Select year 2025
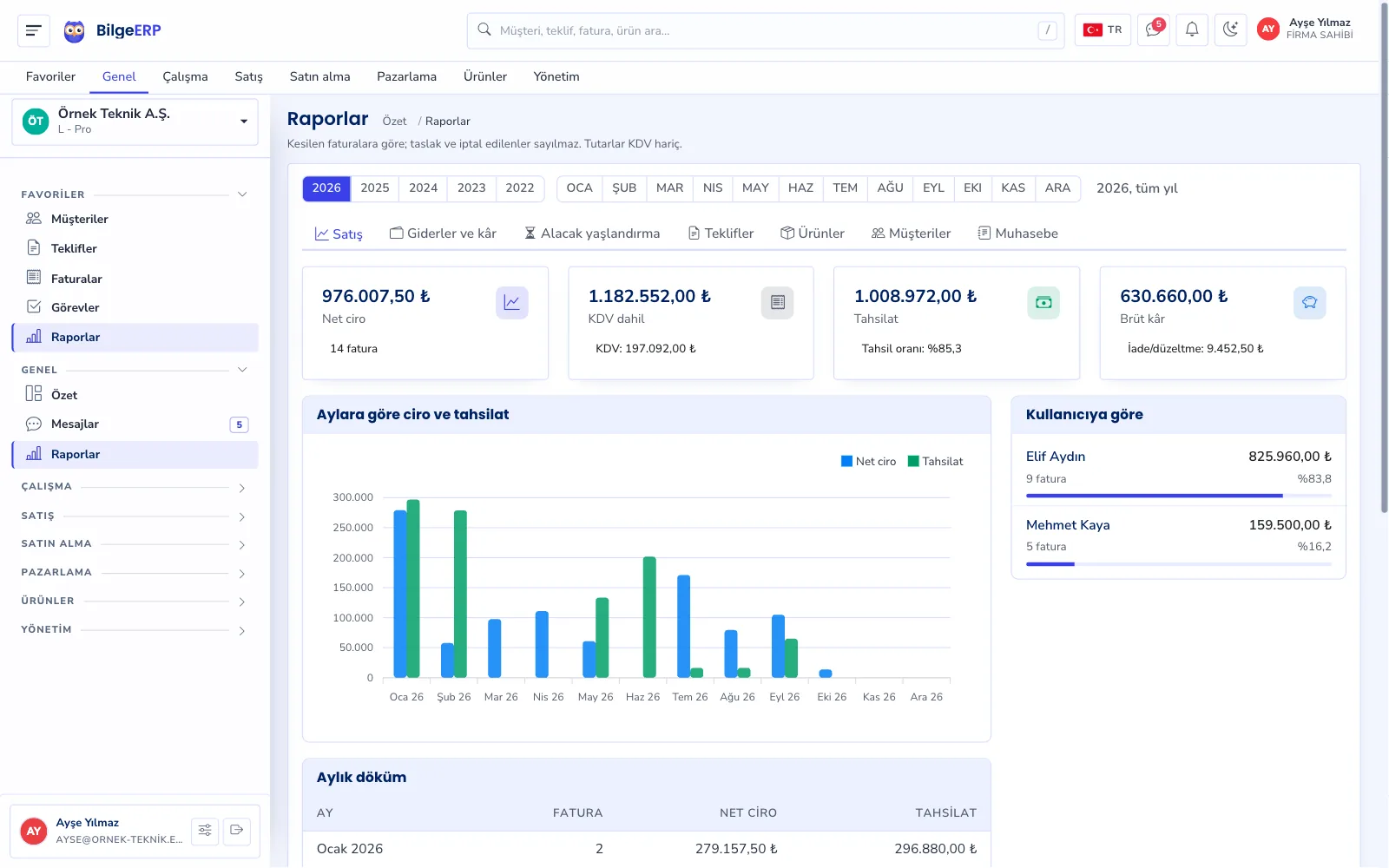The image size is (1389, 868). pos(375,188)
